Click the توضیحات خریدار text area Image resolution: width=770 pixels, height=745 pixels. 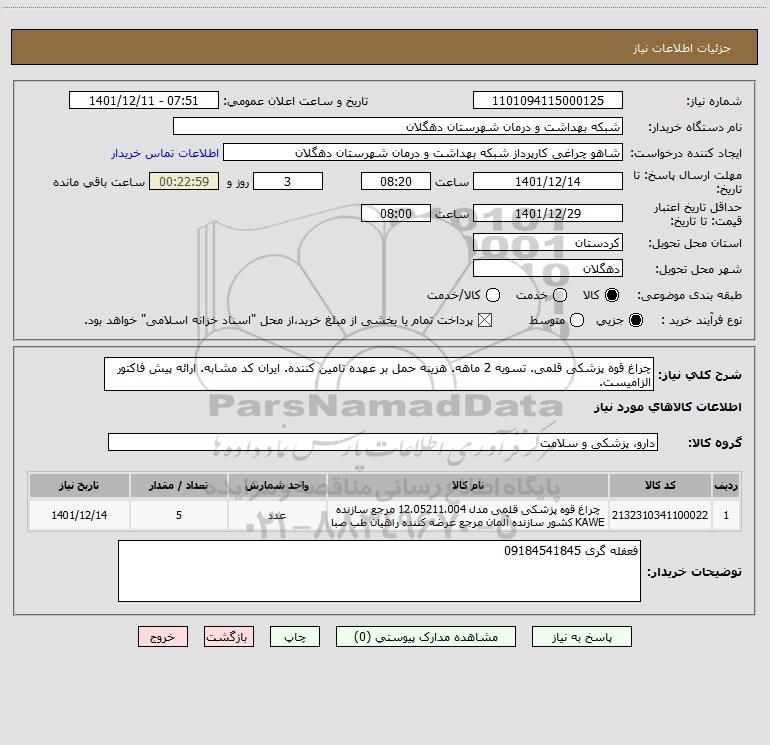point(379,571)
